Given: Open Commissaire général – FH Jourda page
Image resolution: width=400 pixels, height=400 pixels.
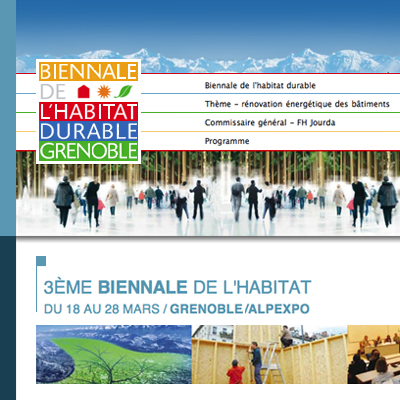Looking at the screenshot, I should point(270,123).
